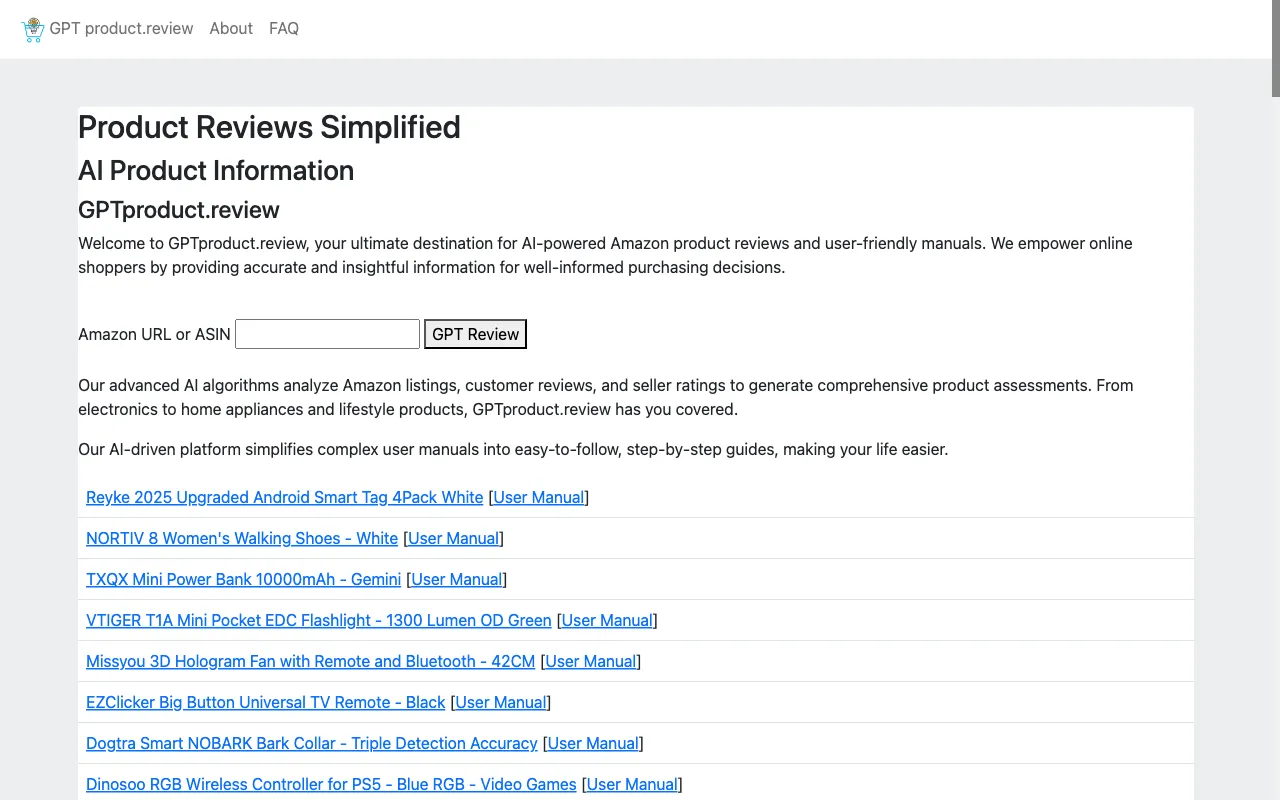Open User Manual for NORTIV 8 shoes
Viewport: 1280px width, 800px height.
(x=453, y=538)
